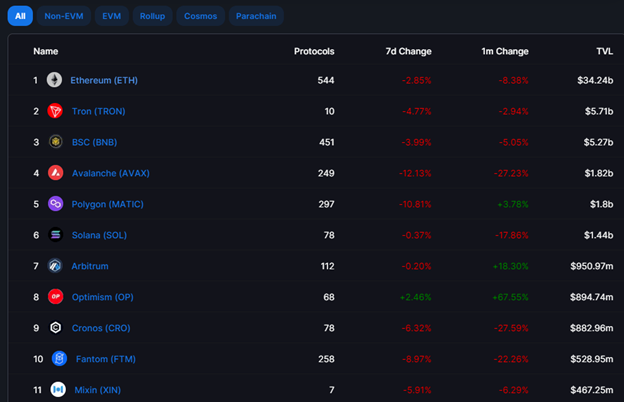Click Ethereum's protocol count 544
This screenshot has height=402, width=624.
[x=326, y=80]
